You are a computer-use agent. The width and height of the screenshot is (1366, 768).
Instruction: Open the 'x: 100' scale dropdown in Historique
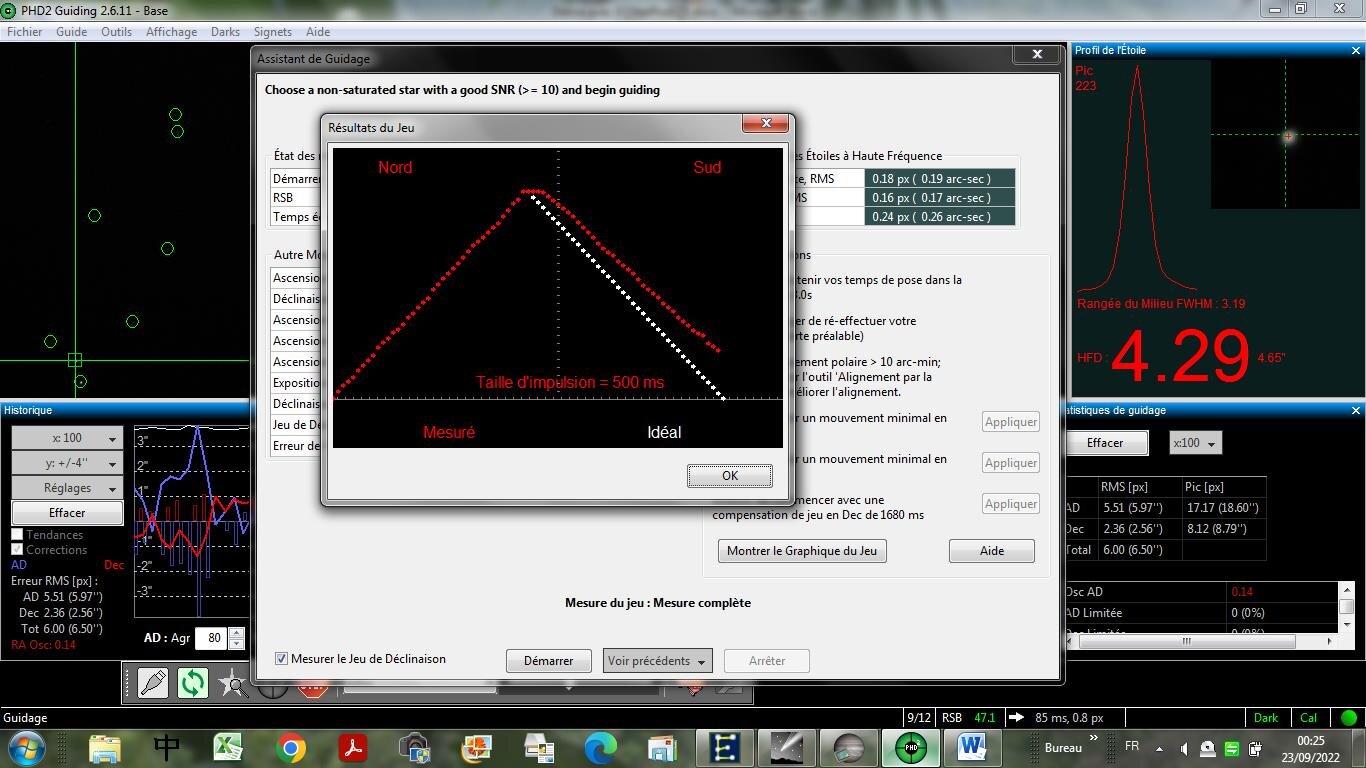67,438
